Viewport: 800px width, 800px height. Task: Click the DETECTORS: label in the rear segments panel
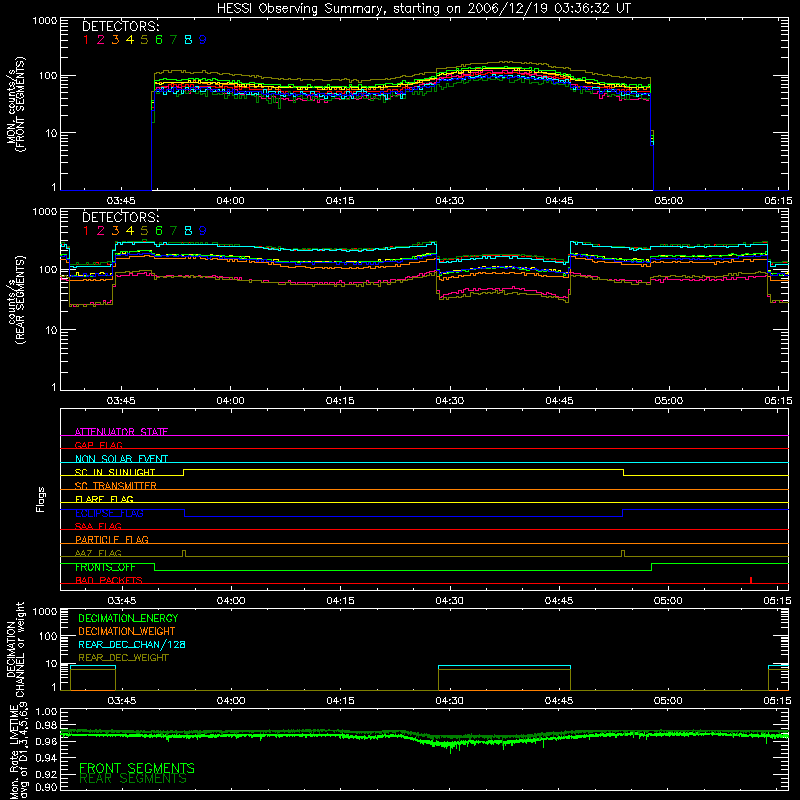coord(120,217)
